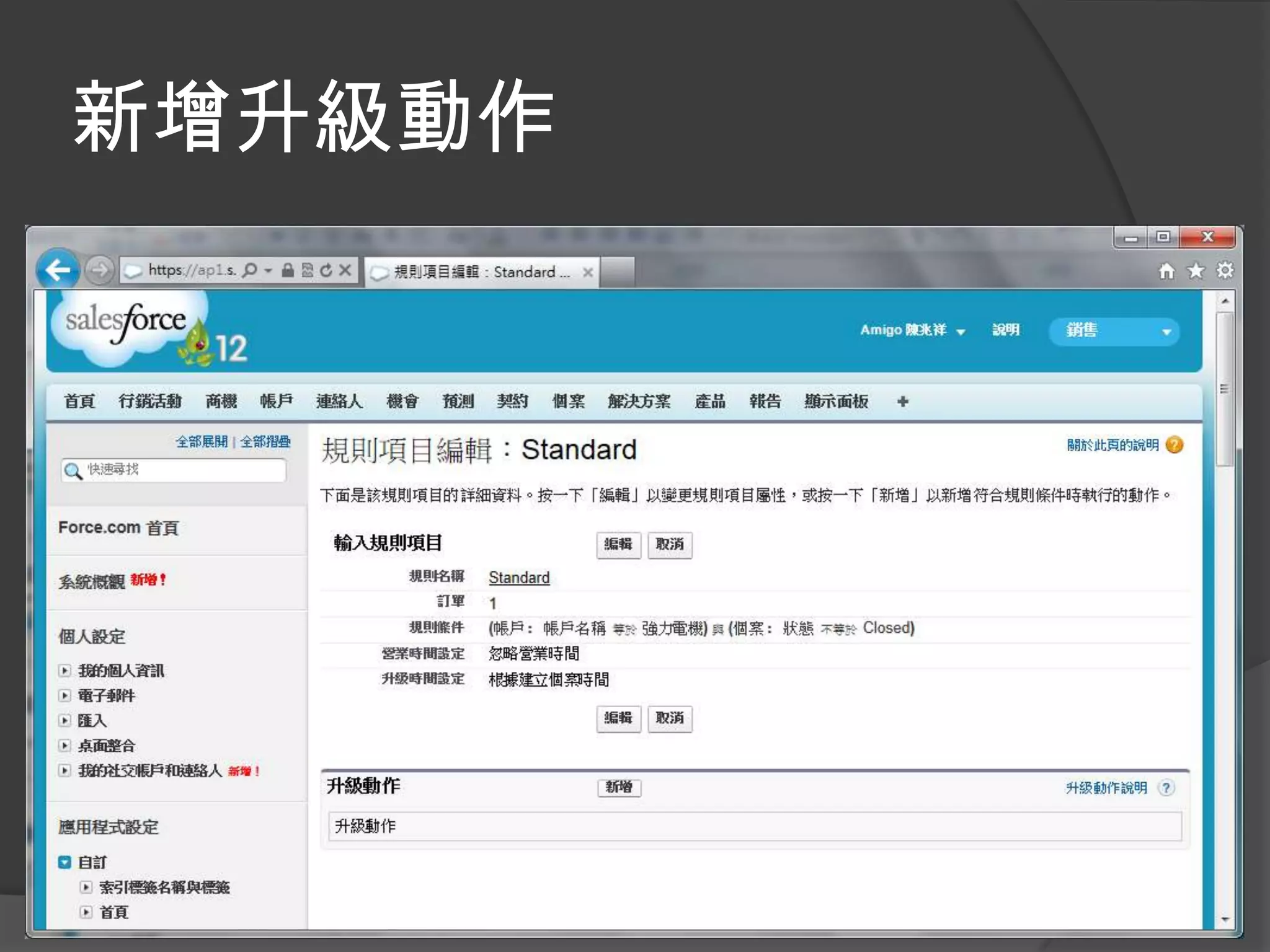Click the compatibility view icon in address bar
Screen dimensions: 1270x952
point(308,270)
